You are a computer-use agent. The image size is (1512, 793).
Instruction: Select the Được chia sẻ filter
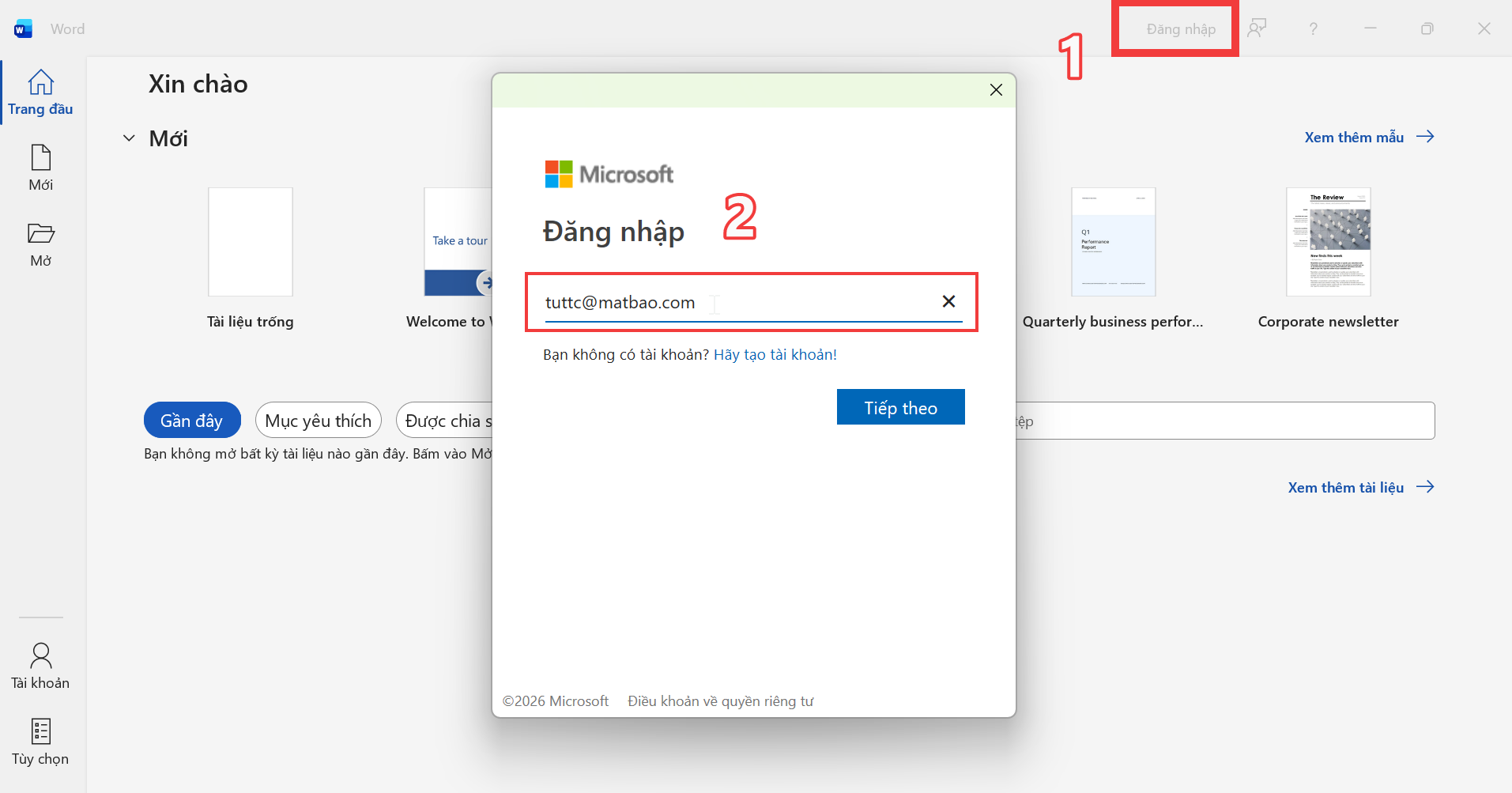(444, 420)
